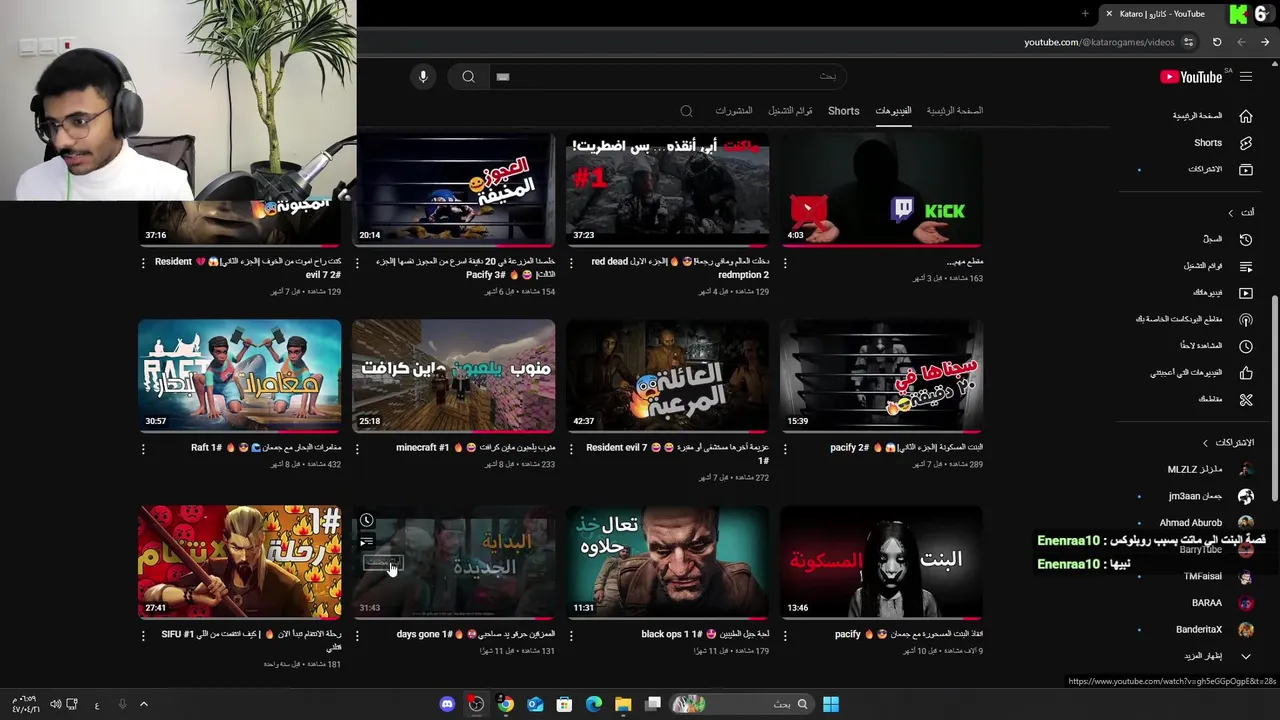Screen dimensions: 1280x720
Task: Switch to the Posts channel tab
Action: coord(733,111)
